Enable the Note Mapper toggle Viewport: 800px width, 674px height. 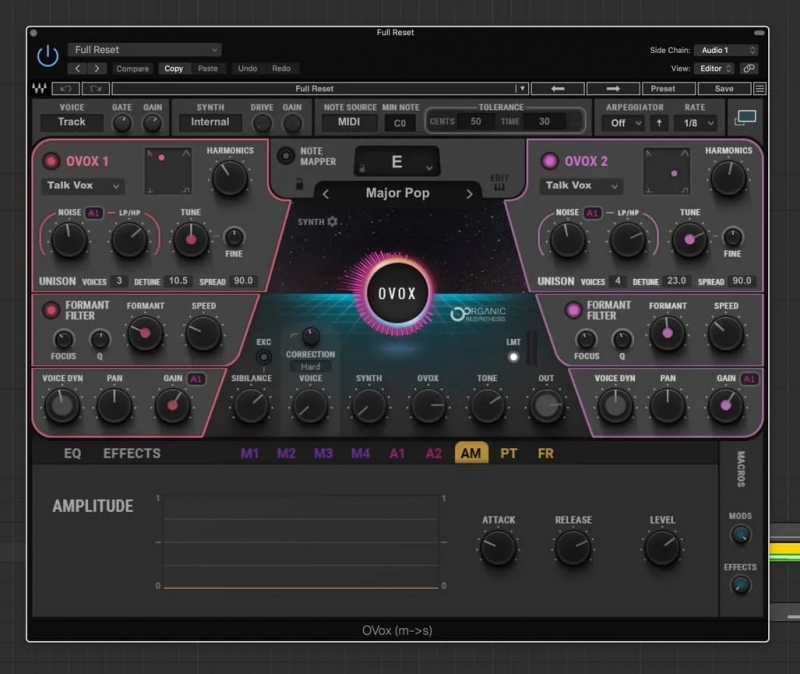click(x=286, y=156)
